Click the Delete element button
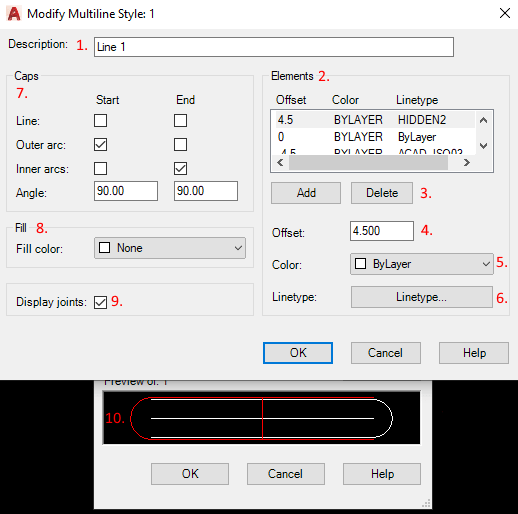 [382, 193]
